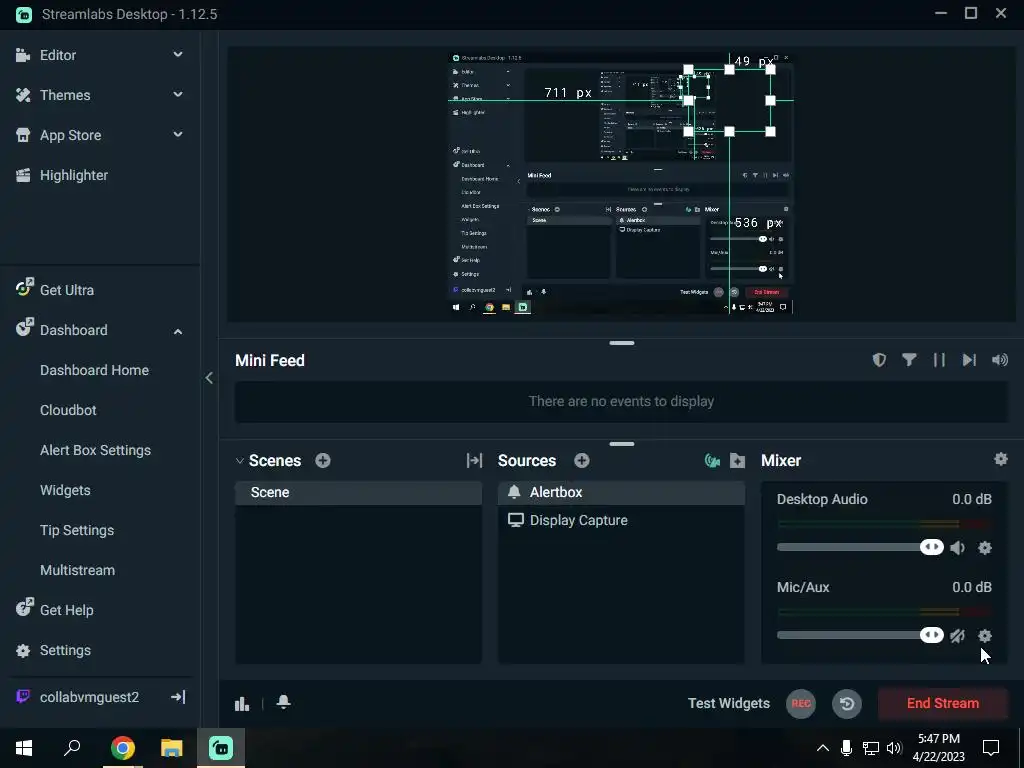Unmute the Mic/Aux speaker icon

tap(957, 635)
